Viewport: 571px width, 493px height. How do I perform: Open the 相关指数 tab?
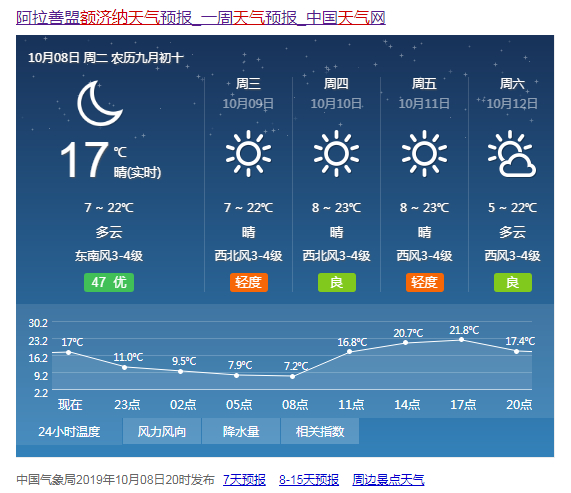click(320, 431)
